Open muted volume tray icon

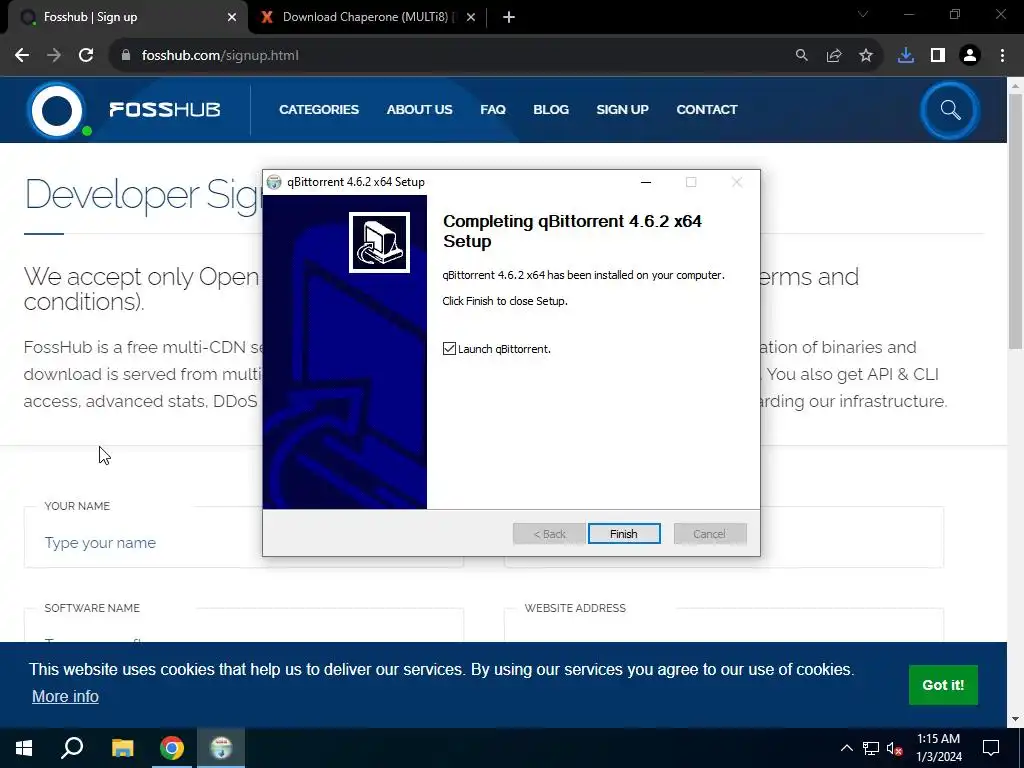895,748
